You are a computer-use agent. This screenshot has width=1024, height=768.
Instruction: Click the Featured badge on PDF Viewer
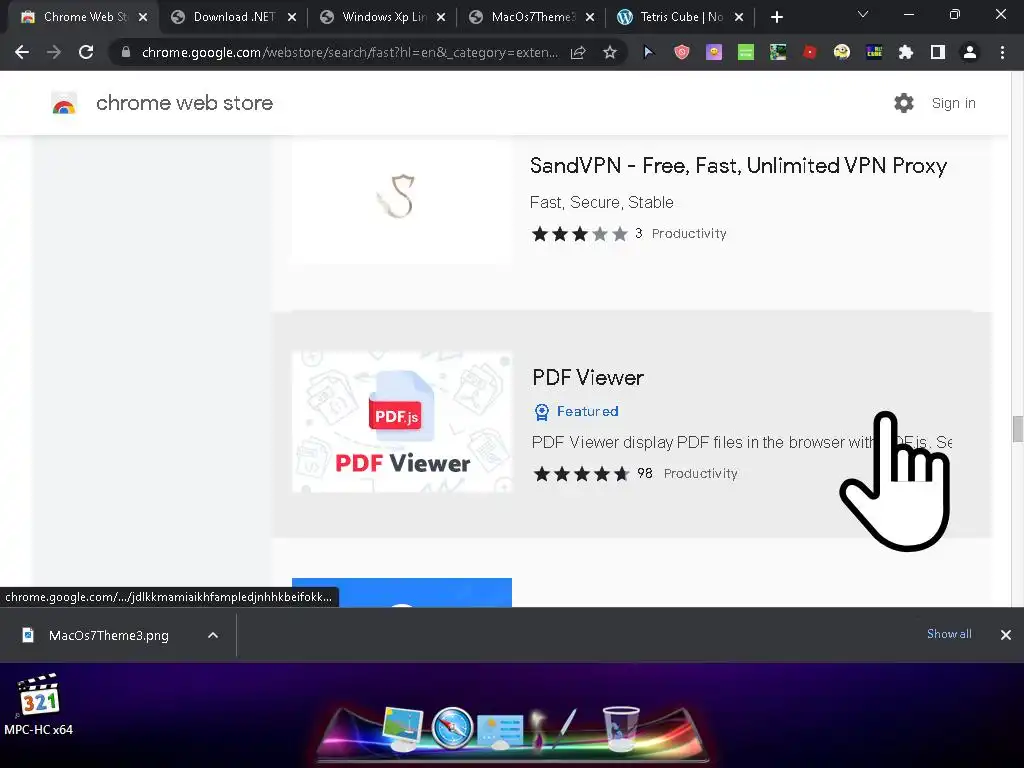(576, 411)
